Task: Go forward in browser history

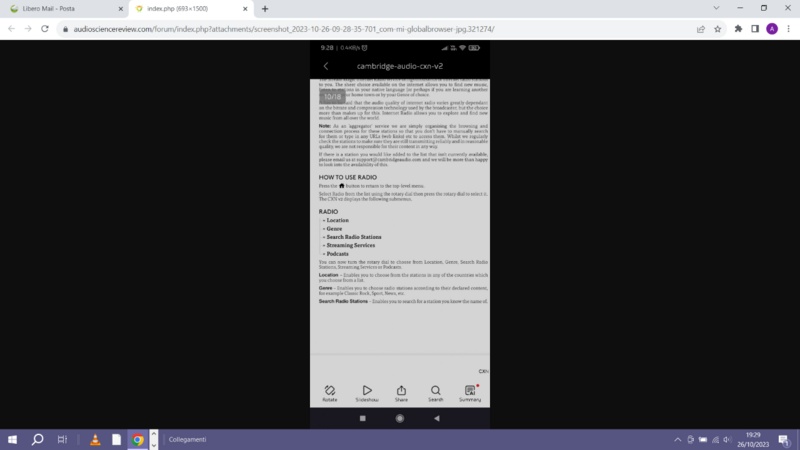Action: (x=28, y=29)
